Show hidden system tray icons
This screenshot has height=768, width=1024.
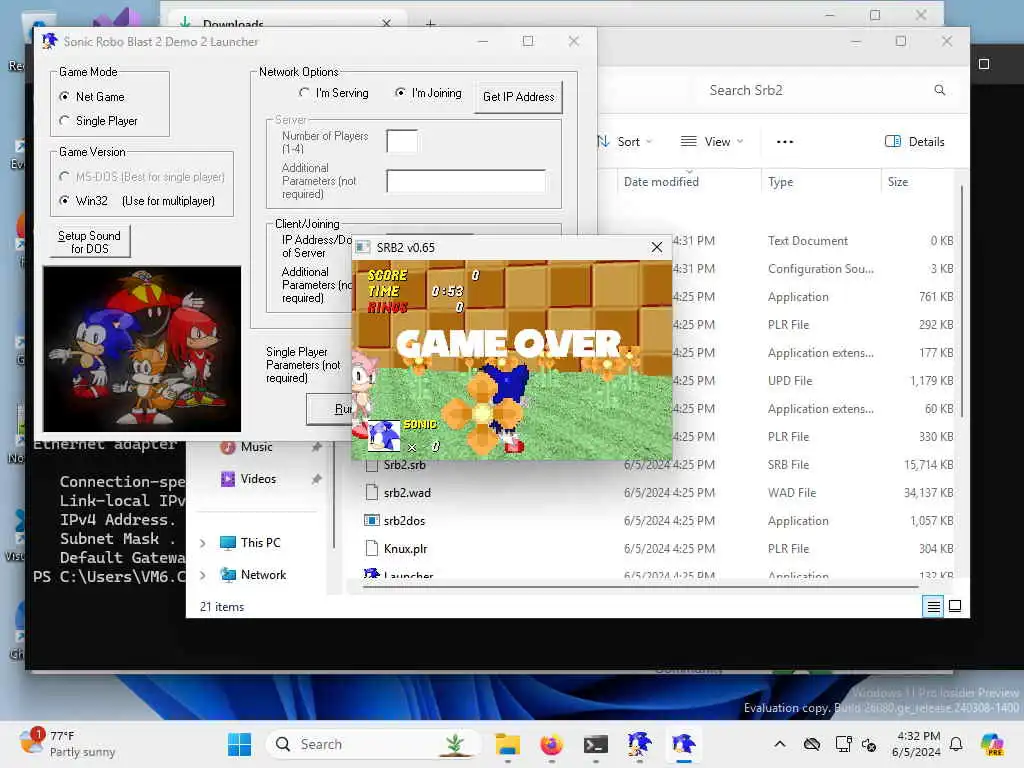(780, 744)
